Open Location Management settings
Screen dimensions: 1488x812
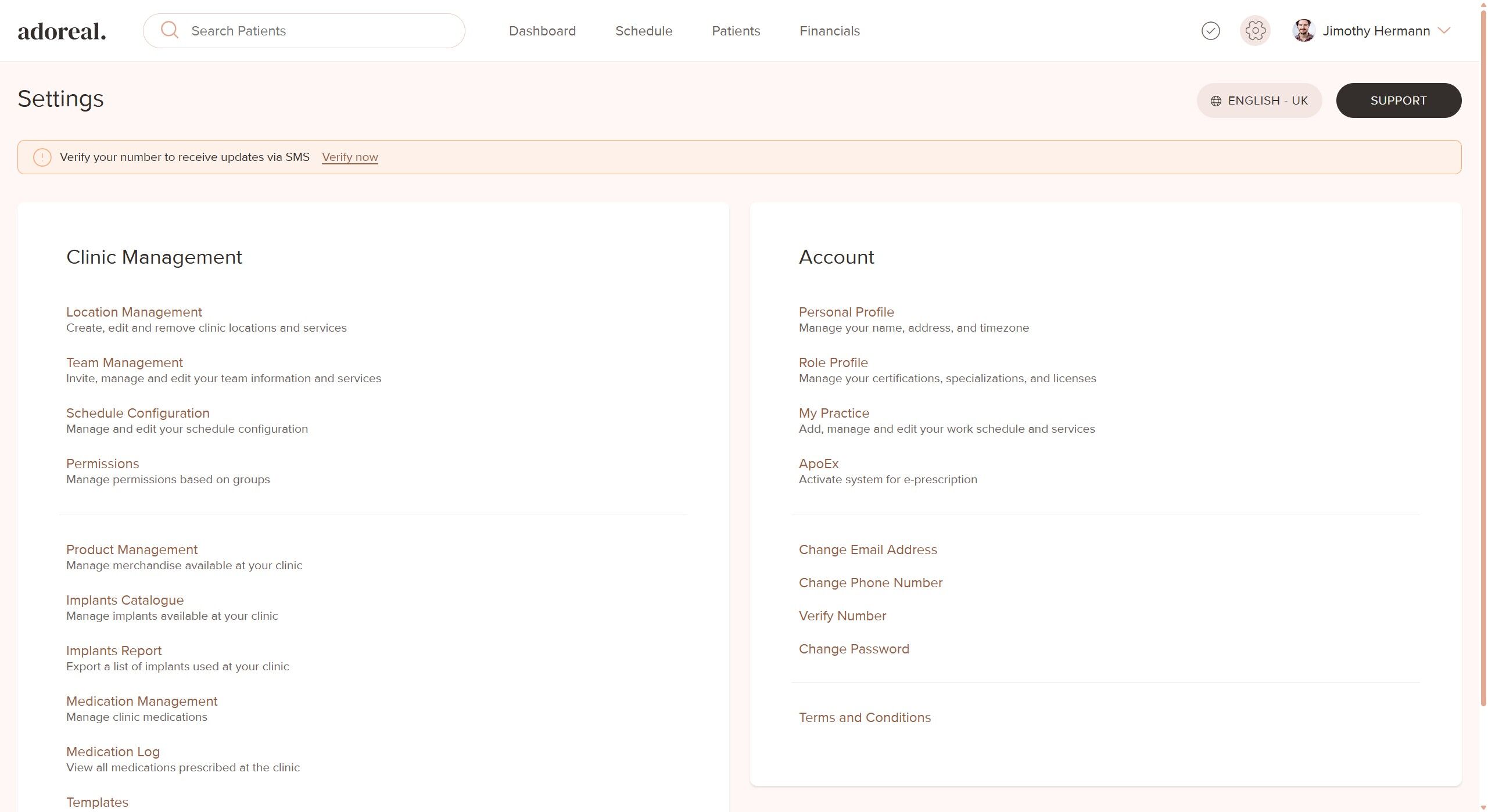134,312
